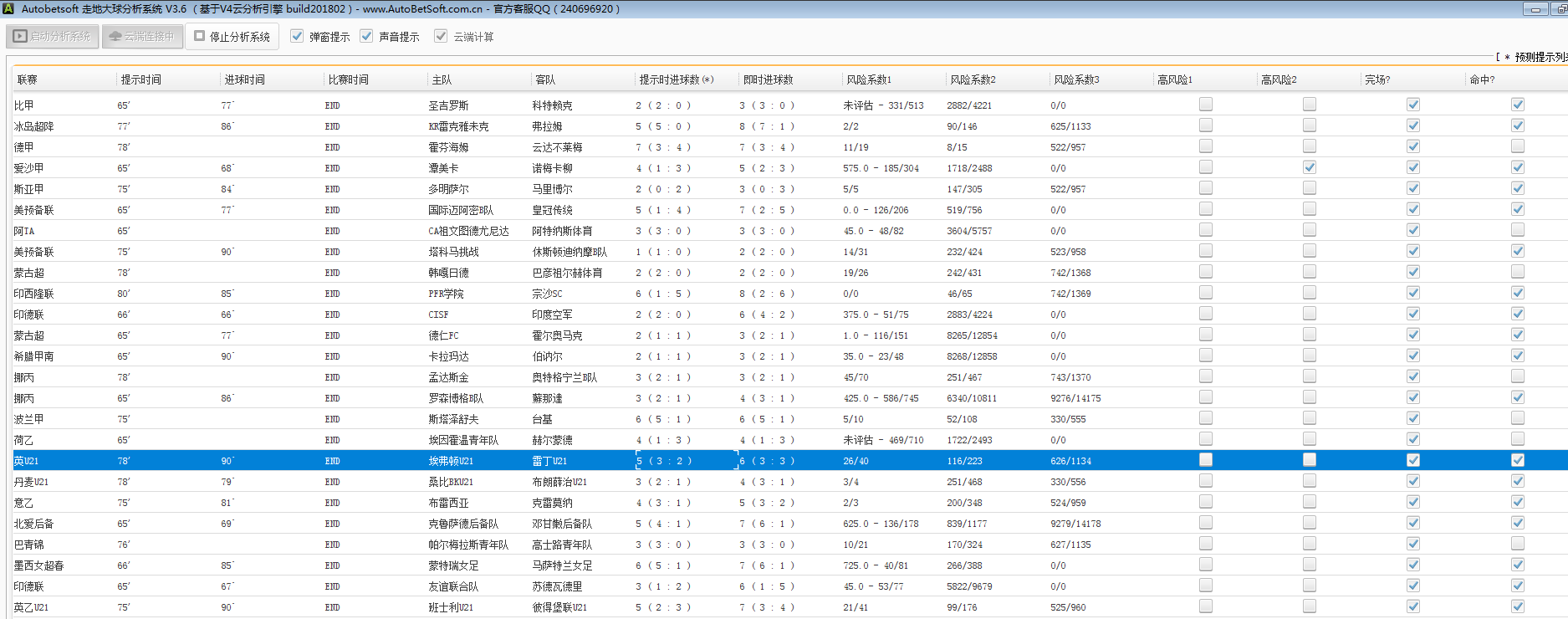The width and height of the screenshot is (1568, 619).
Task: Uncheck 完场? in the highlighted 埃弗顿U21 row
Action: (x=1413, y=460)
